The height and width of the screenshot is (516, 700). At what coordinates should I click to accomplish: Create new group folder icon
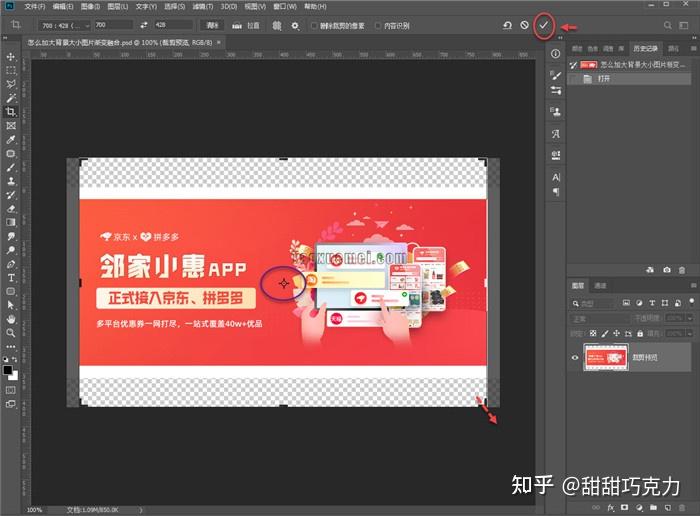[653, 508]
